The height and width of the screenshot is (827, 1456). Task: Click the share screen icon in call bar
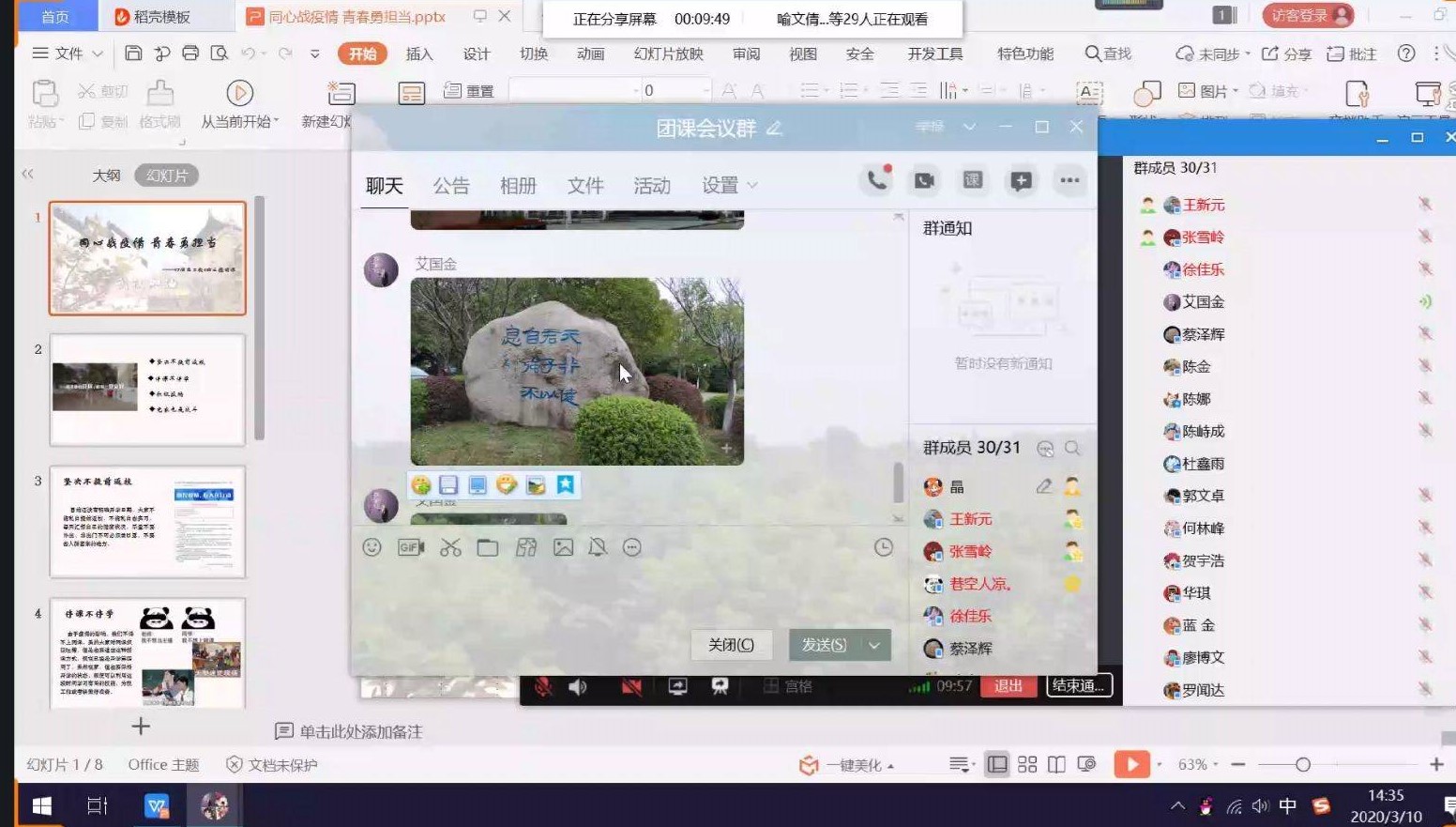coord(677,686)
